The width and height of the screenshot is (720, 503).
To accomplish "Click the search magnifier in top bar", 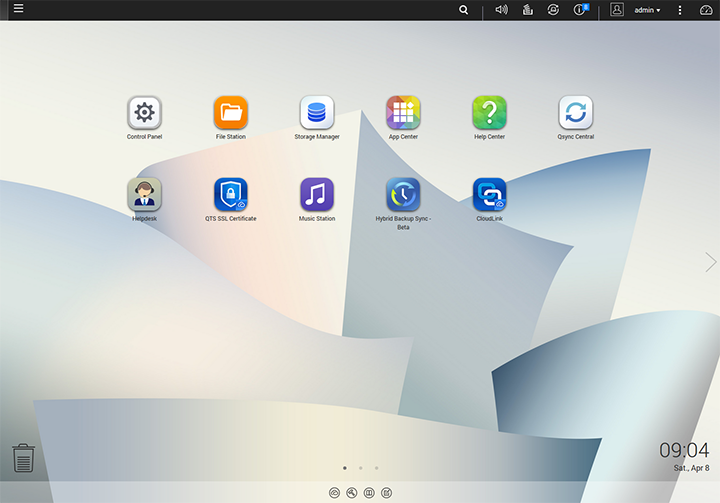I will pyautogui.click(x=463, y=10).
